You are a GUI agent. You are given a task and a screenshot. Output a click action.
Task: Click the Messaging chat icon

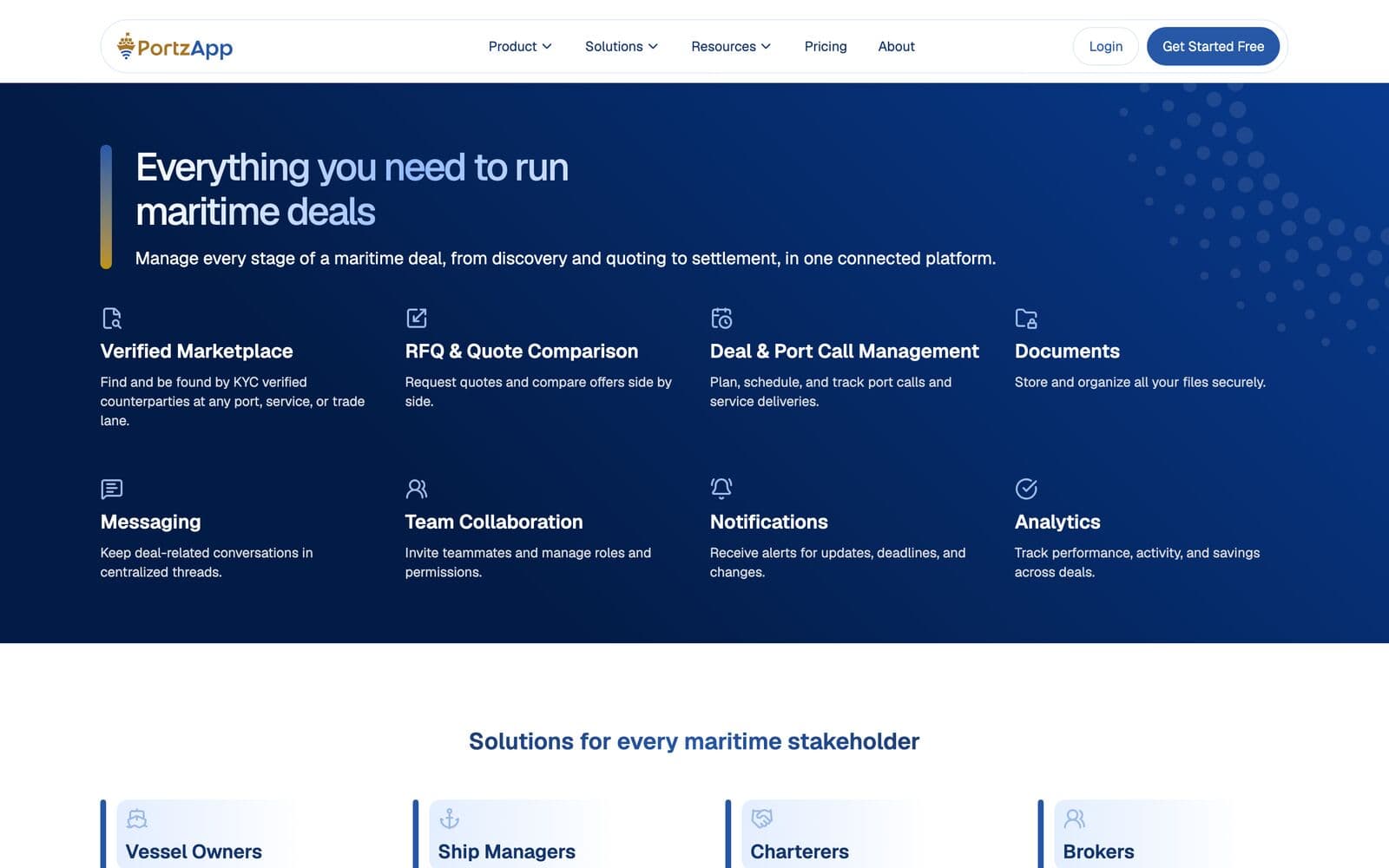(112, 489)
